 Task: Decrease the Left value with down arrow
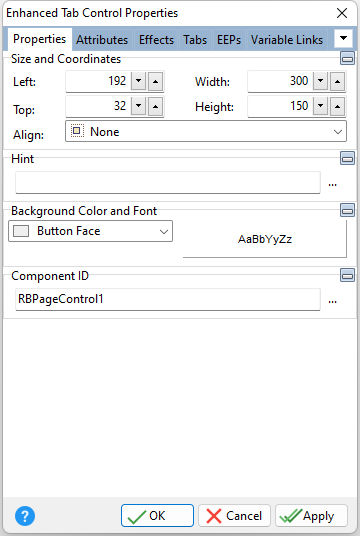pyautogui.click(x=138, y=81)
